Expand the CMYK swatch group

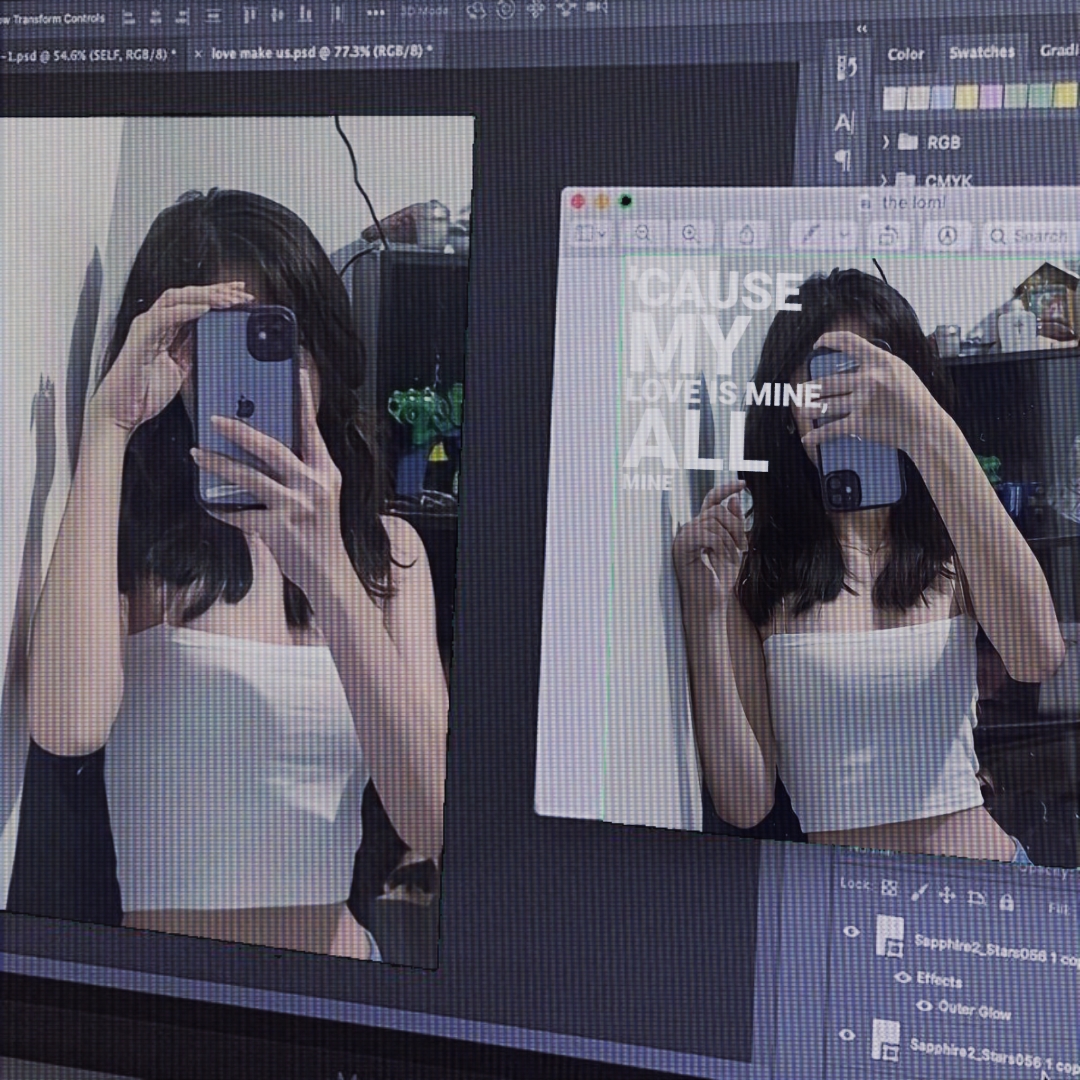pyautogui.click(x=885, y=181)
